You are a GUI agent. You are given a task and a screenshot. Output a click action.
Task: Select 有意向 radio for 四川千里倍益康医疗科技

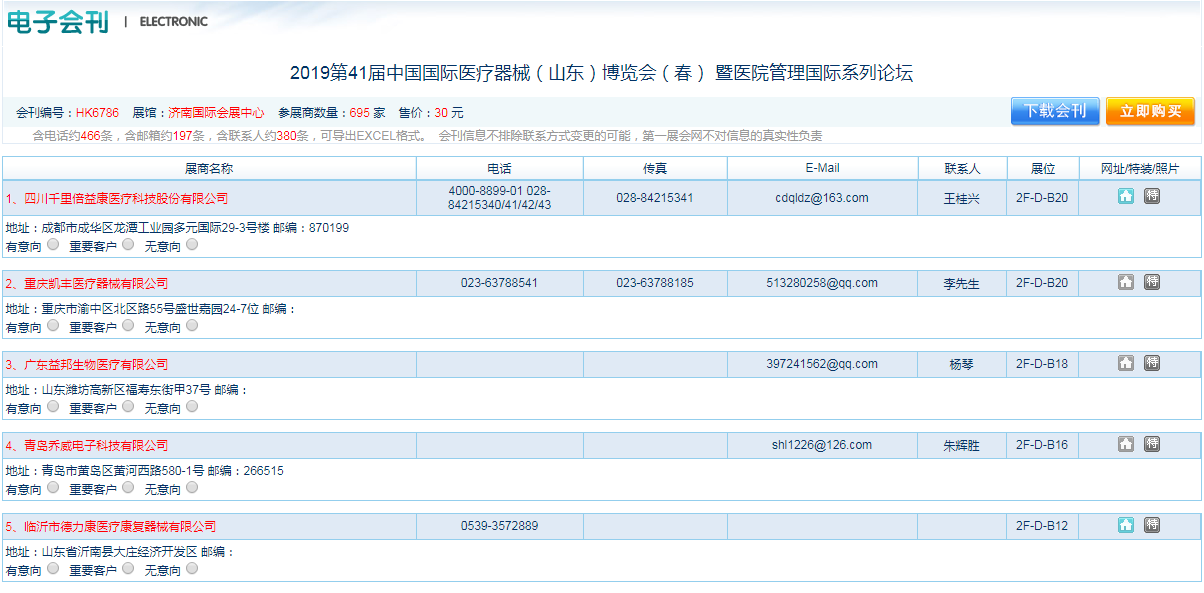coord(52,244)
